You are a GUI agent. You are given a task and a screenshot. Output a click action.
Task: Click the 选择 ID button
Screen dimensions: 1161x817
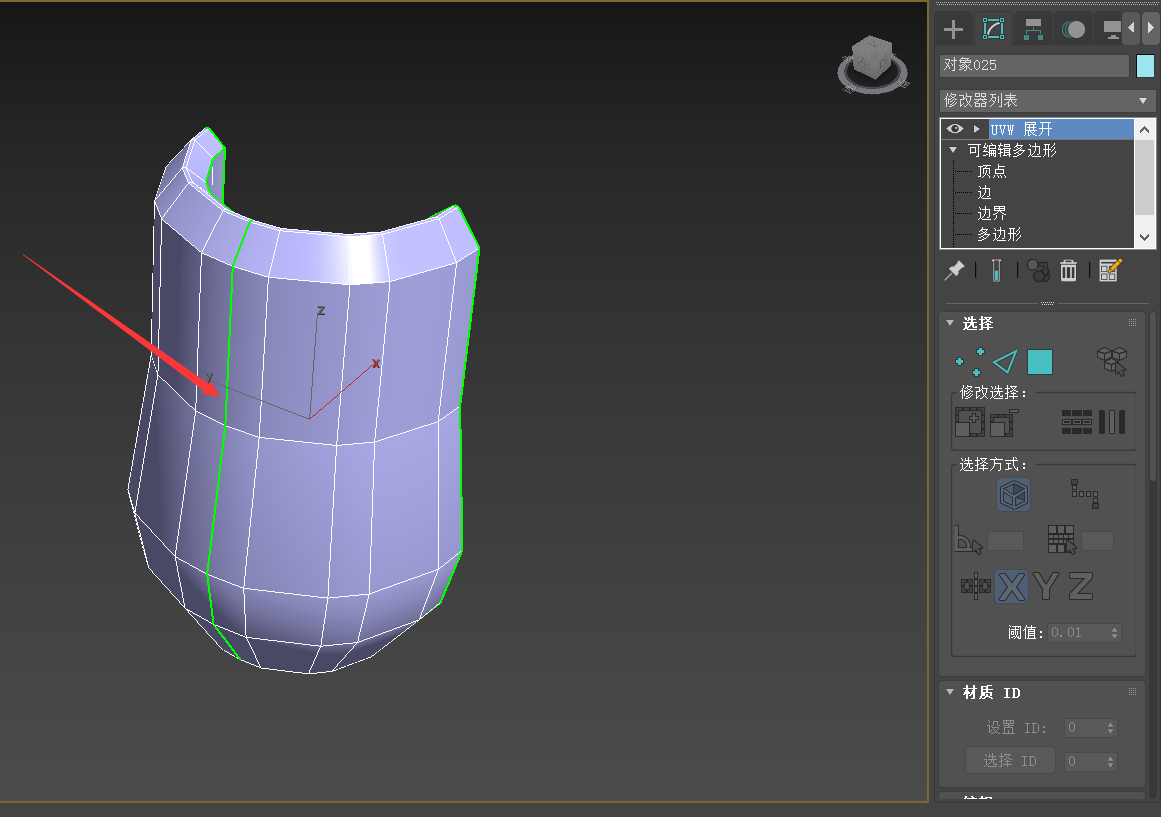1010,761
